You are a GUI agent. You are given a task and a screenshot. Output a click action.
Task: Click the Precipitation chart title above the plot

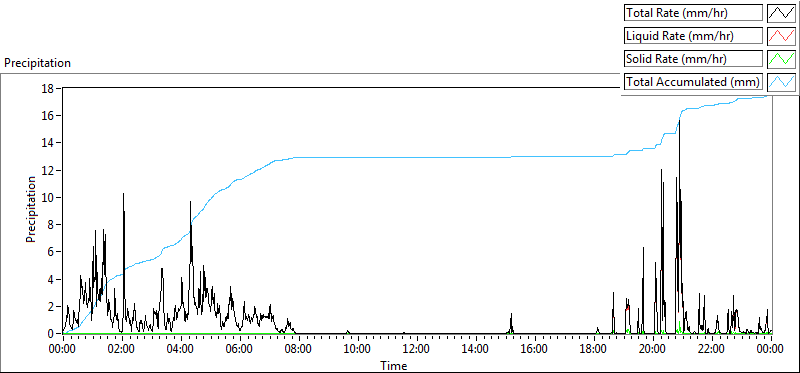[37, 63]
